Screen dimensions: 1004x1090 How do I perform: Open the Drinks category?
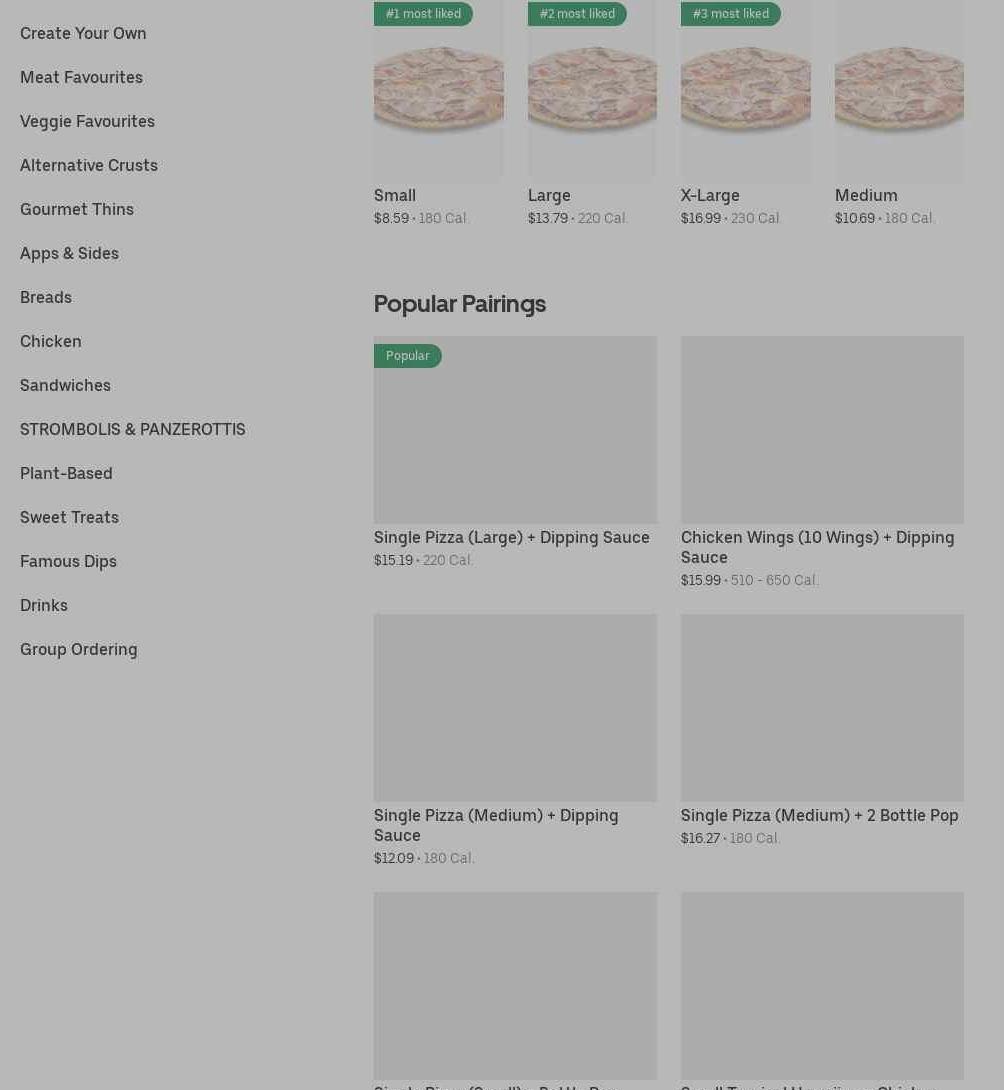coord(44,605)
